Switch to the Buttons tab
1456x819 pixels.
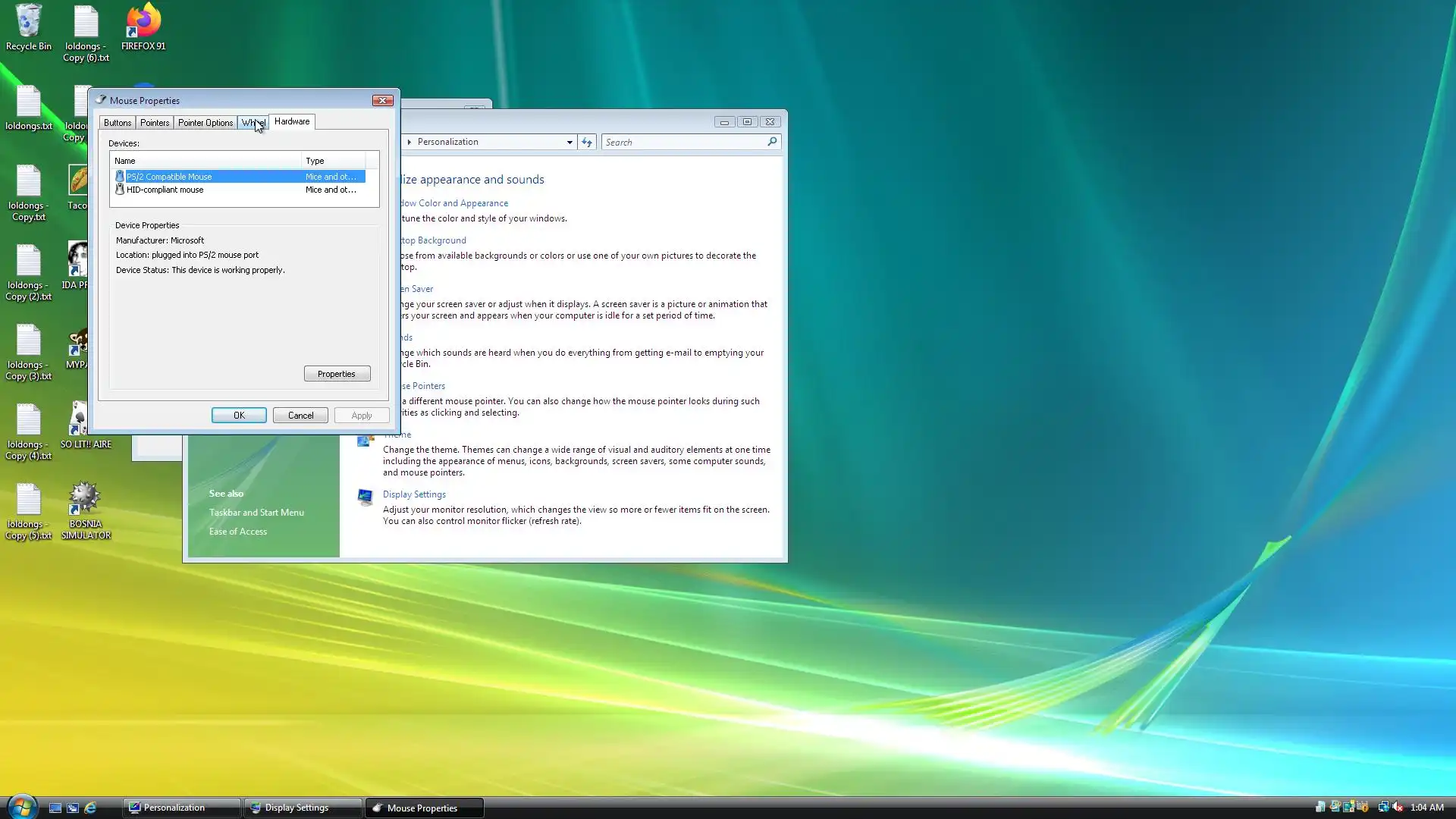coord(118,123)
